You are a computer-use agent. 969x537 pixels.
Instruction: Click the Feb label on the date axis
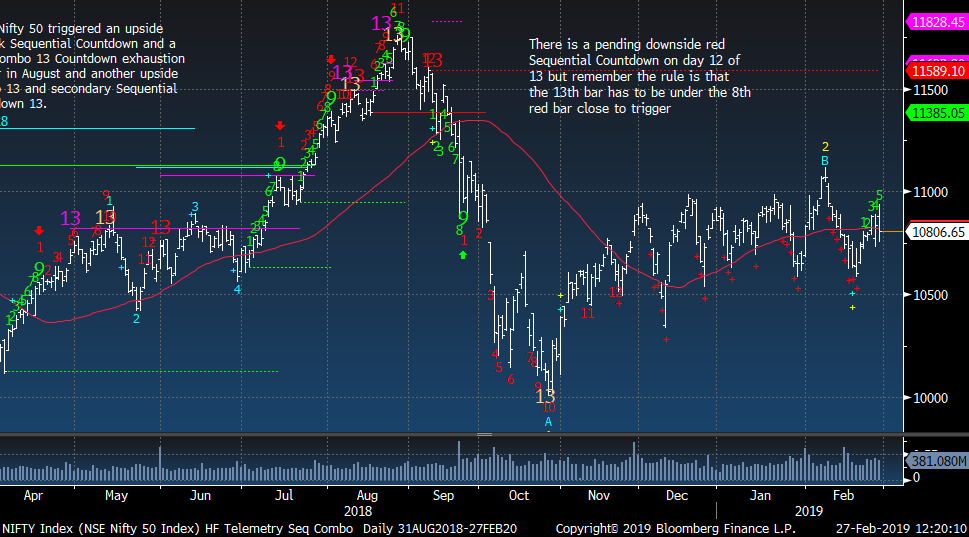pyautogui.click(x=843, y=496)
